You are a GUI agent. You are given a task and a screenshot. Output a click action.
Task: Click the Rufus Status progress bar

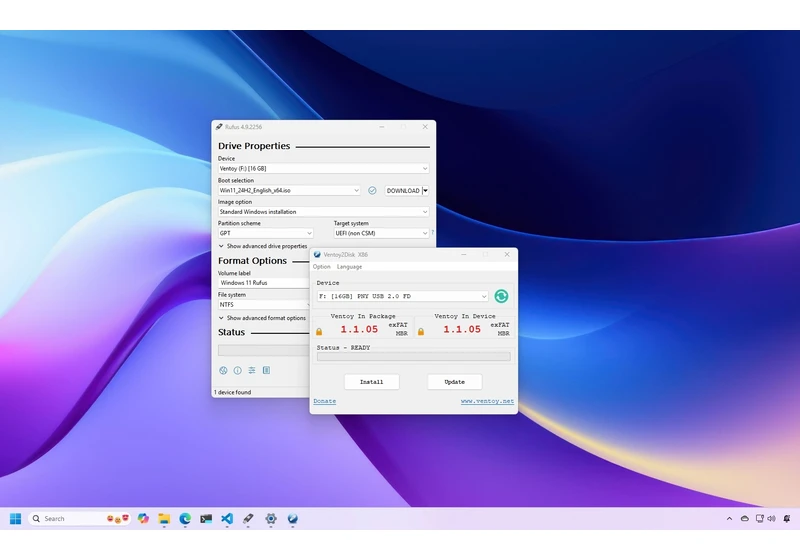tap(264, 350)
